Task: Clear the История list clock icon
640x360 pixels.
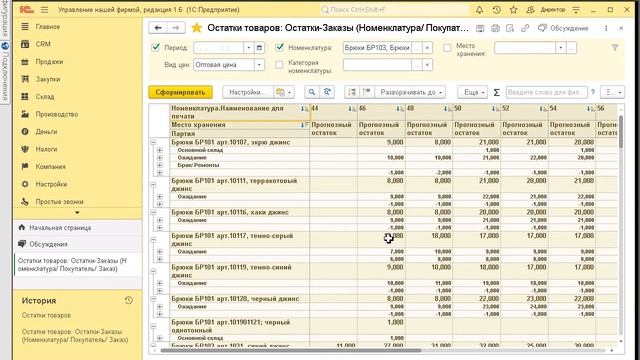Action: point(129,300)
